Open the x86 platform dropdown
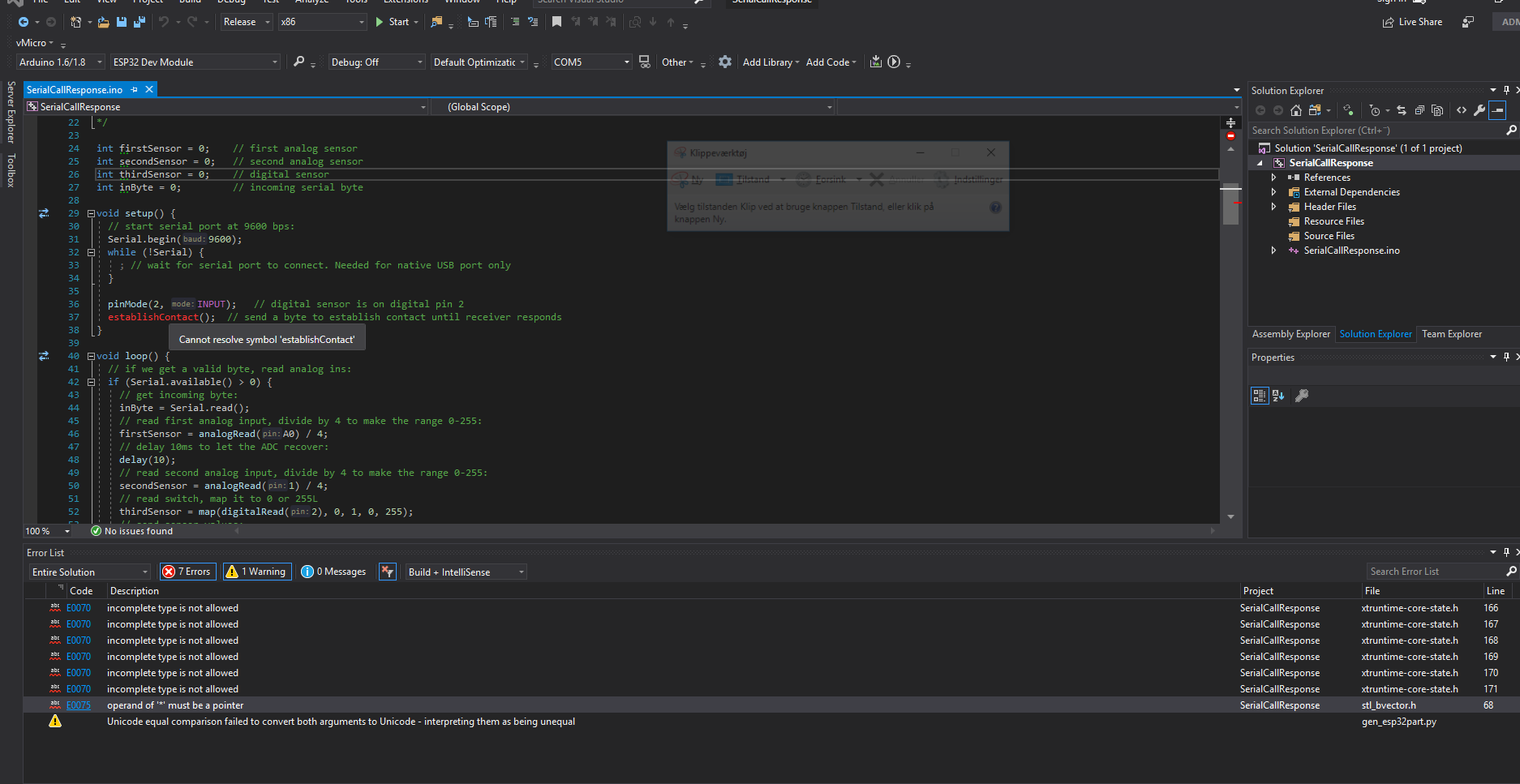Viewport: 1520px width, 784px height. click(x=323, y=22)
